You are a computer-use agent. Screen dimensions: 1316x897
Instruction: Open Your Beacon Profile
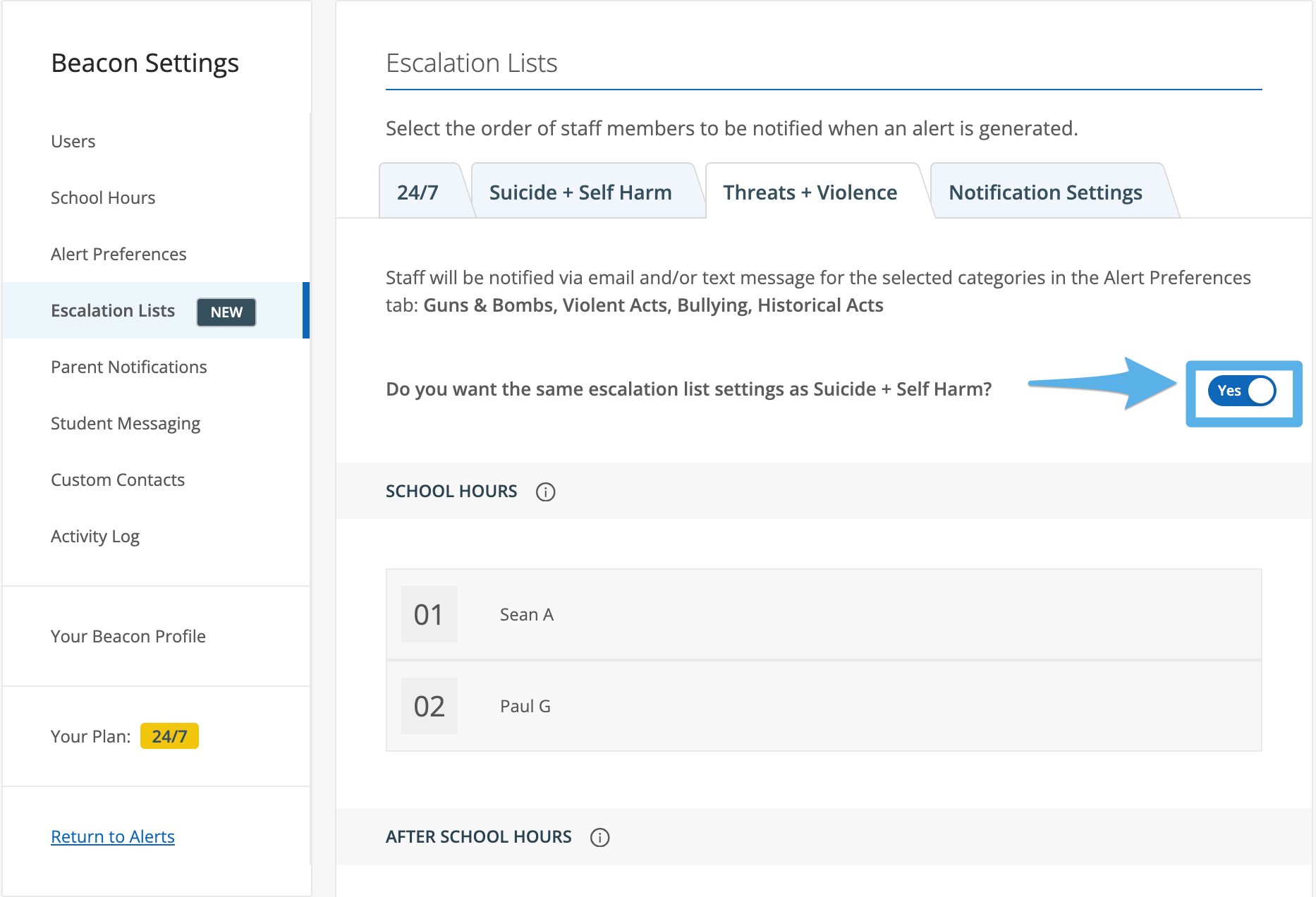[128, 636]
